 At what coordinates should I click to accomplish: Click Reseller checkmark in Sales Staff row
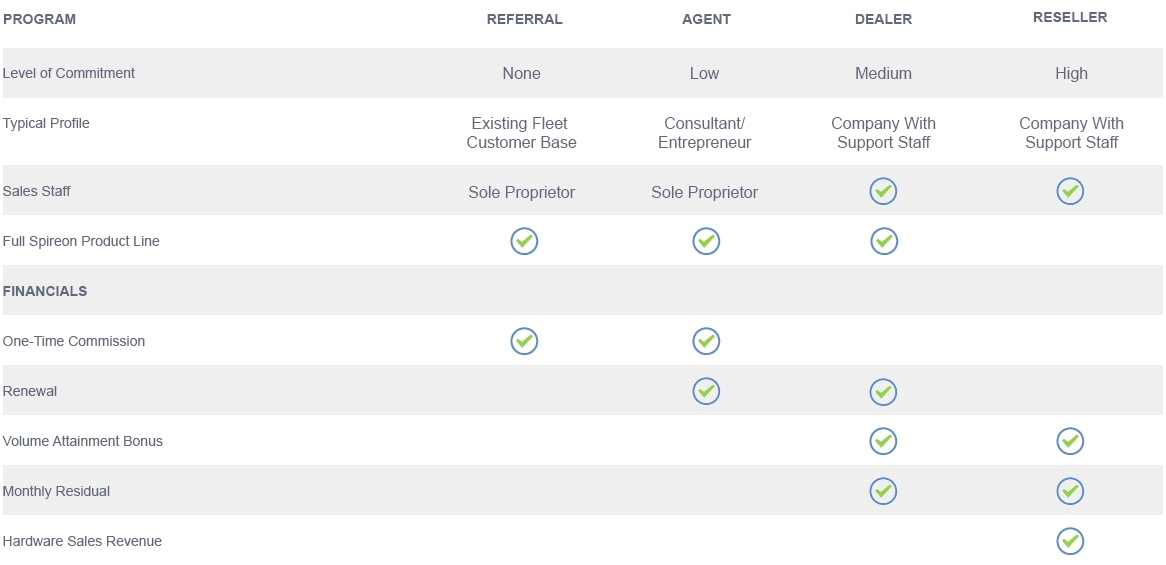[1070, 191]
